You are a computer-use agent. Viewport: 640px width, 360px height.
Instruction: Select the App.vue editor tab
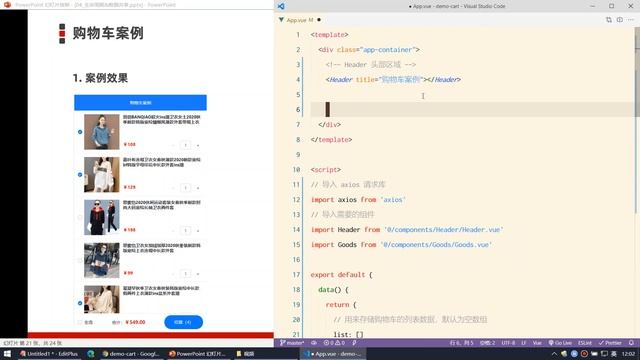click(300, 20)
